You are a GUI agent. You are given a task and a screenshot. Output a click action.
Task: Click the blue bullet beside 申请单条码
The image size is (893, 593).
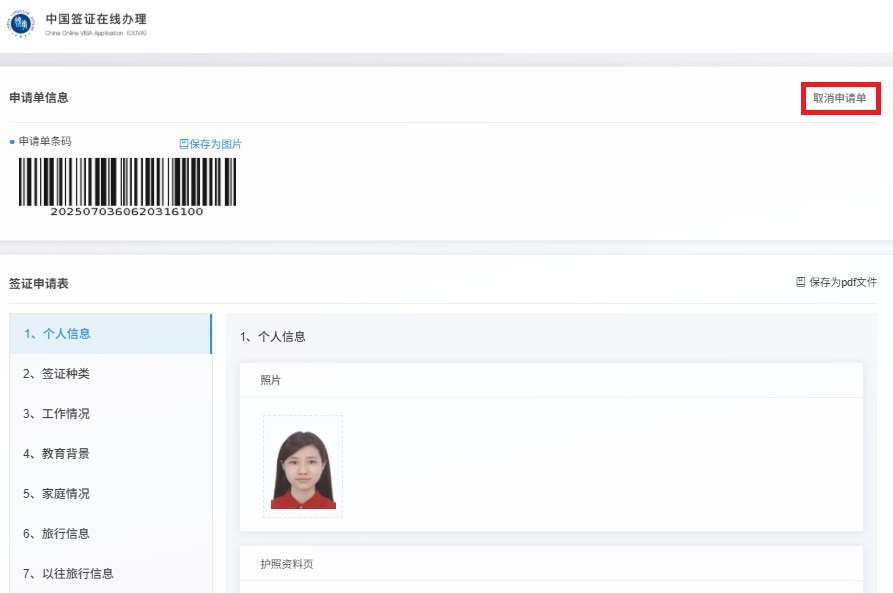[x=12, y=142]
